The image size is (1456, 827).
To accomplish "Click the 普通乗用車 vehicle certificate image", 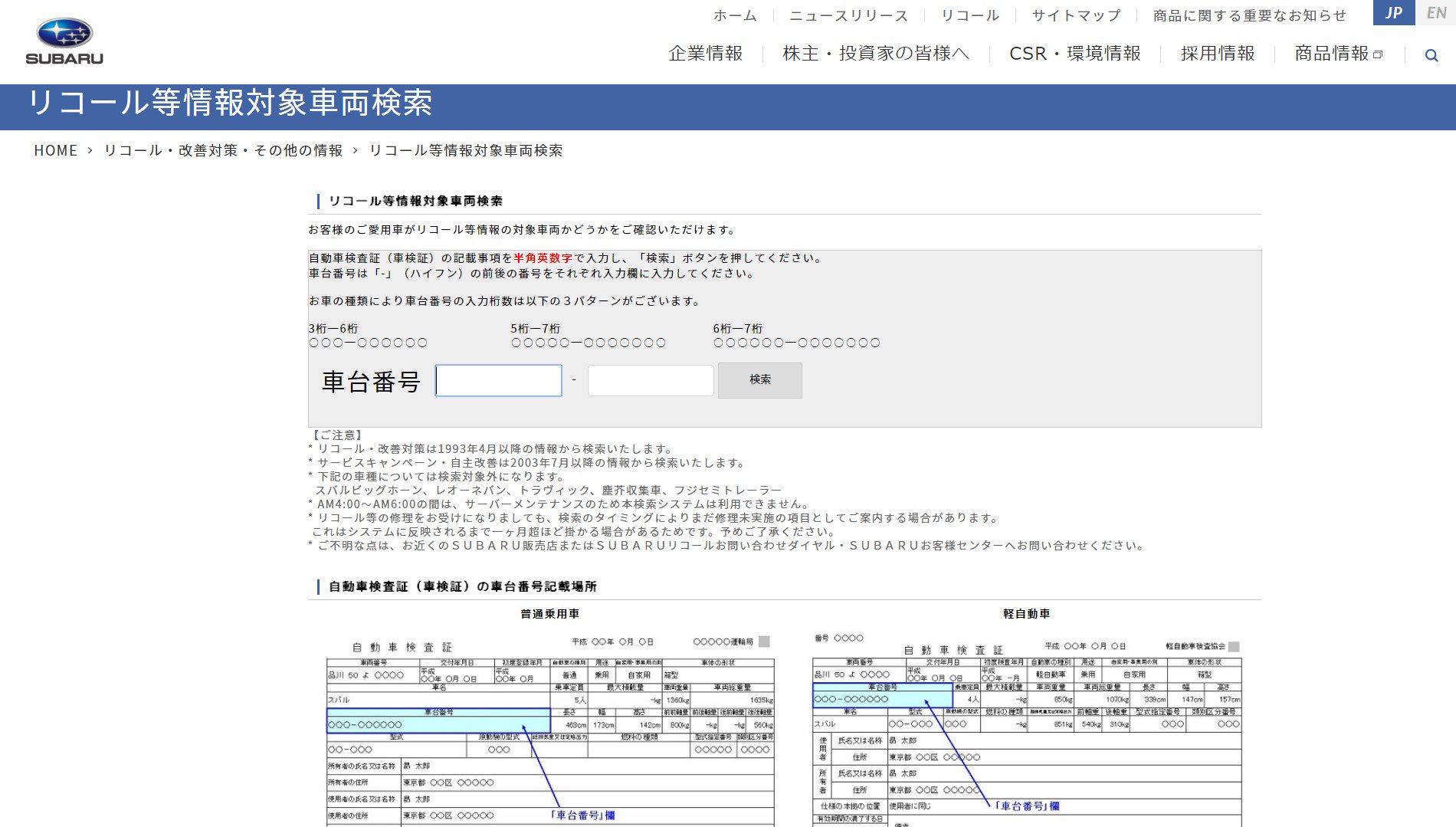I will pyautogui.click(x=550, y=730).
